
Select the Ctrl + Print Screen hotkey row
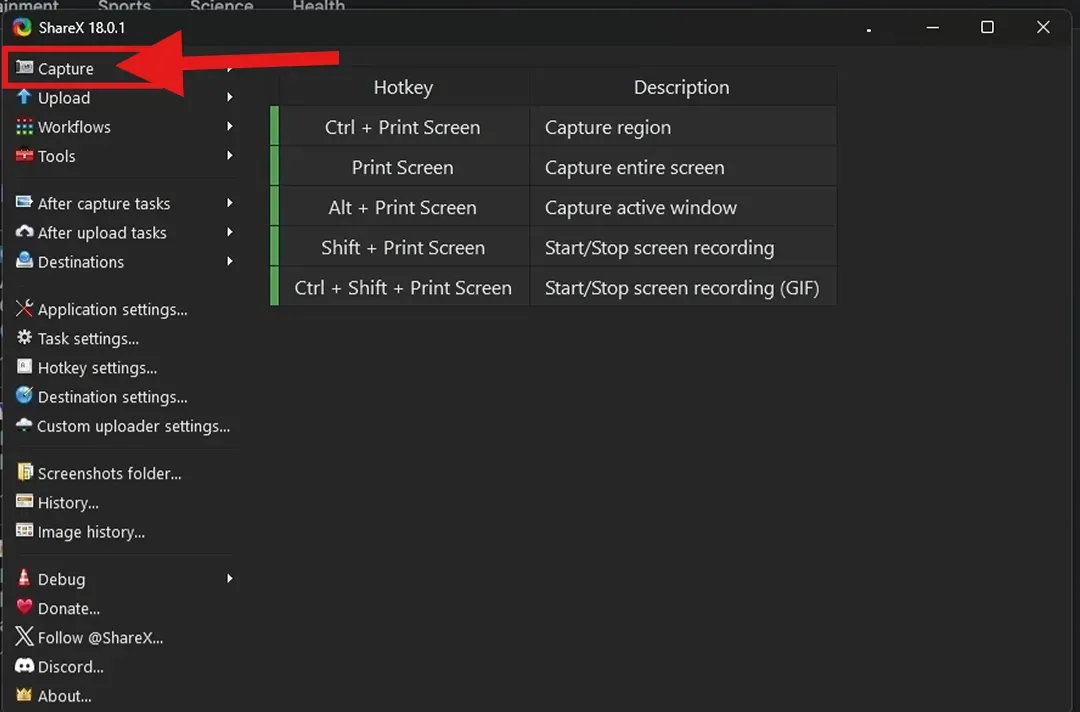pos(402,127)
